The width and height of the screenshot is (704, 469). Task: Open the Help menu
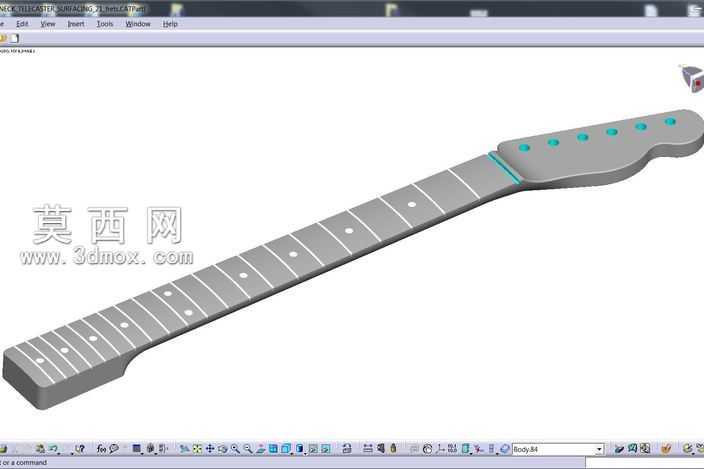tap(170, 24)
